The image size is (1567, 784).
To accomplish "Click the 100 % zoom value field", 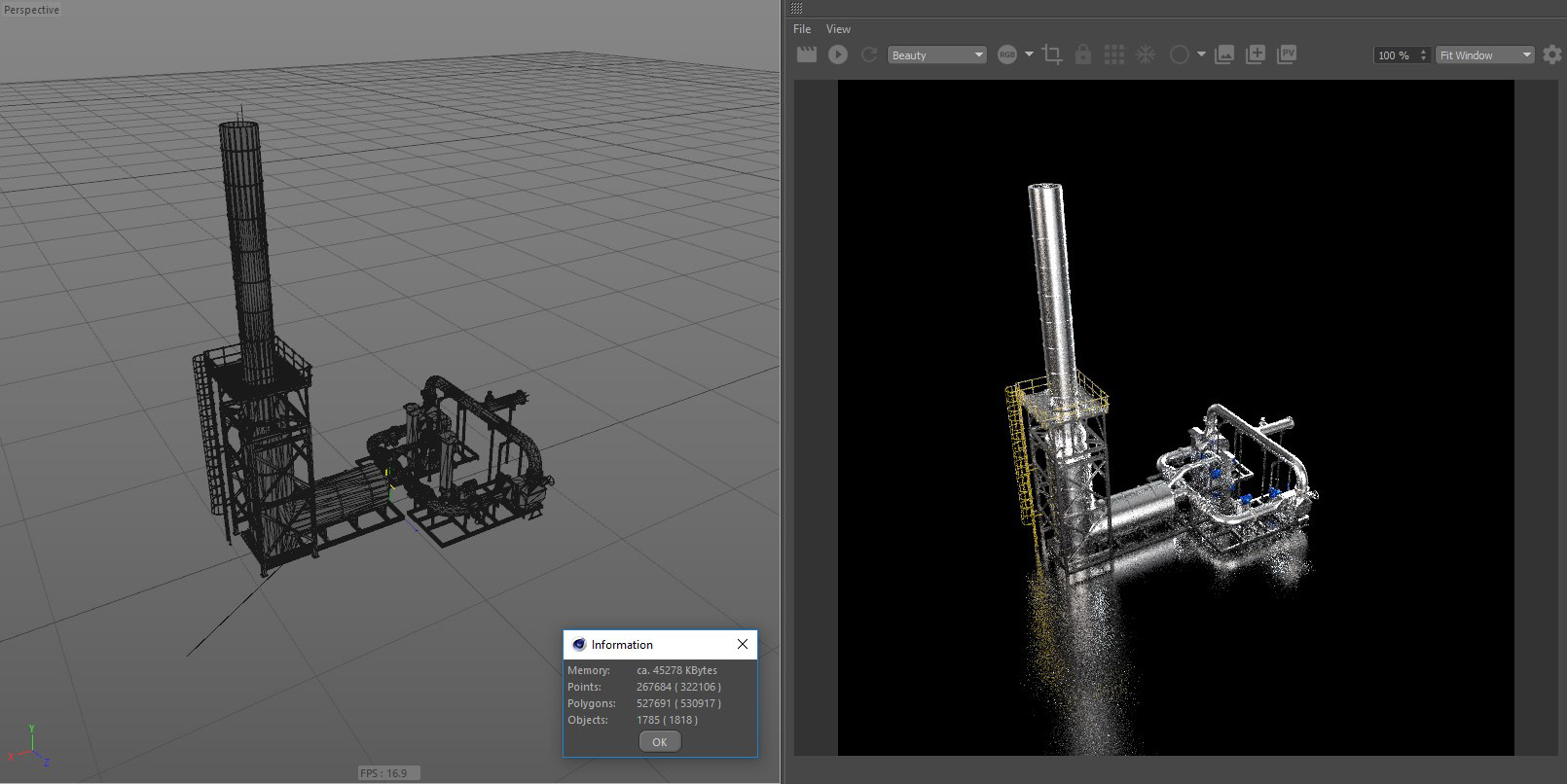I will click(1395, 55).
